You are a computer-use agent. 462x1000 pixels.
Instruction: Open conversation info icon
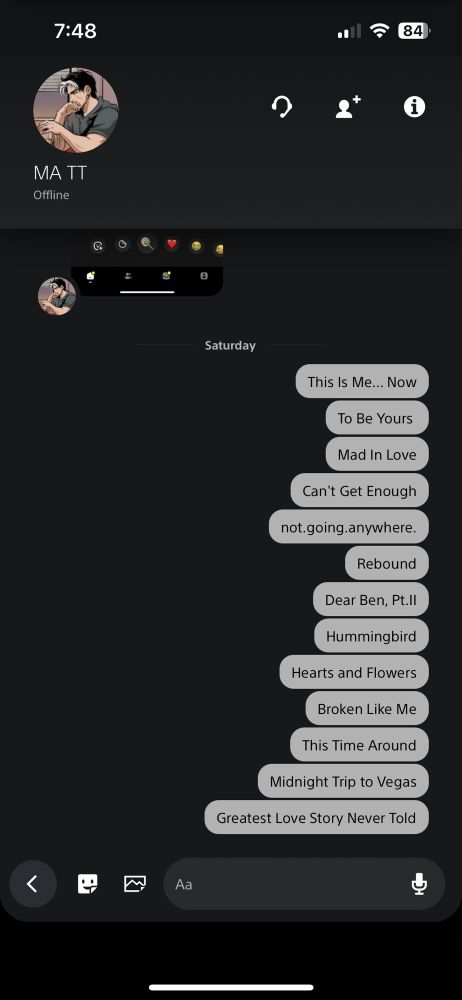coord(414,107)
